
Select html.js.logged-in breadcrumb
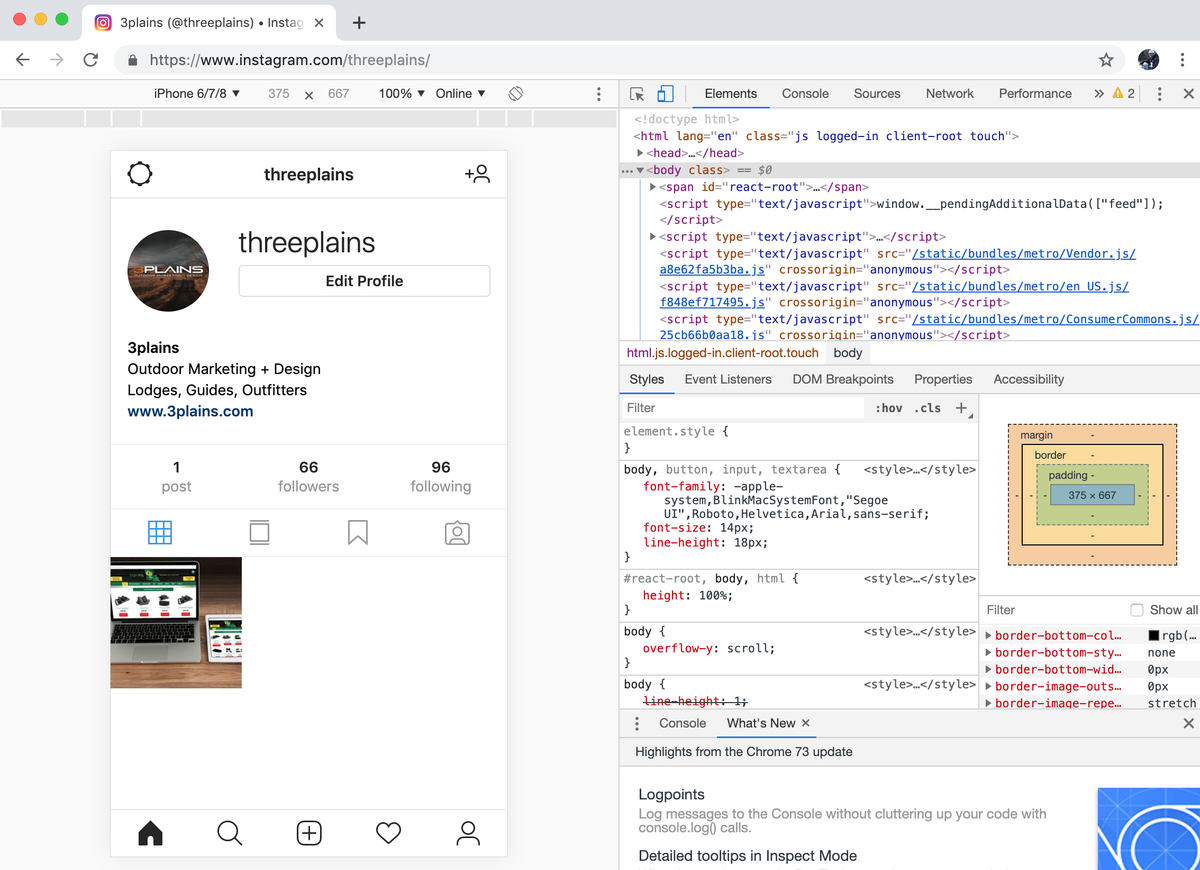(723, 353)
